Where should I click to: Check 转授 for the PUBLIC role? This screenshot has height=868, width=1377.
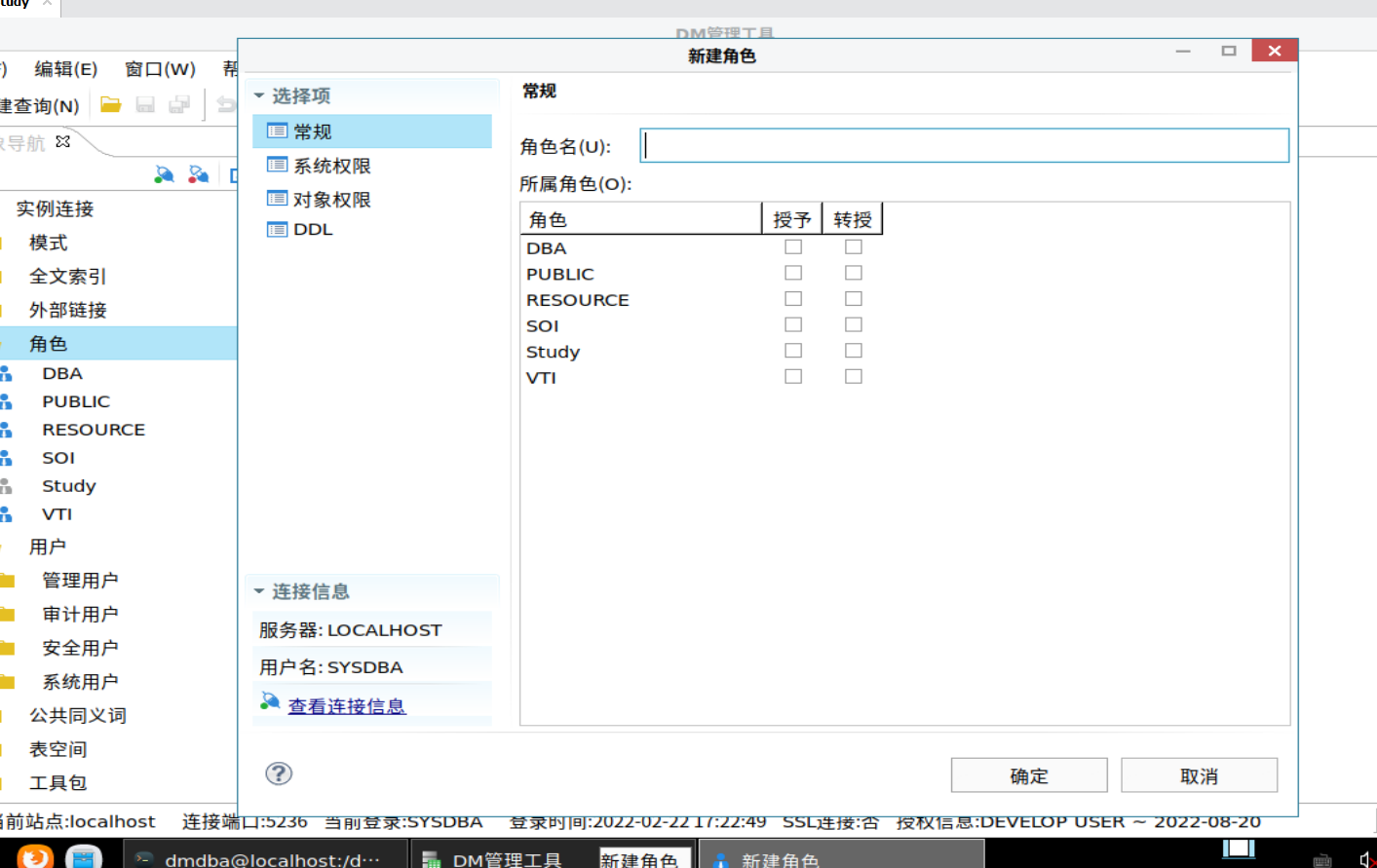click(853, 272)
